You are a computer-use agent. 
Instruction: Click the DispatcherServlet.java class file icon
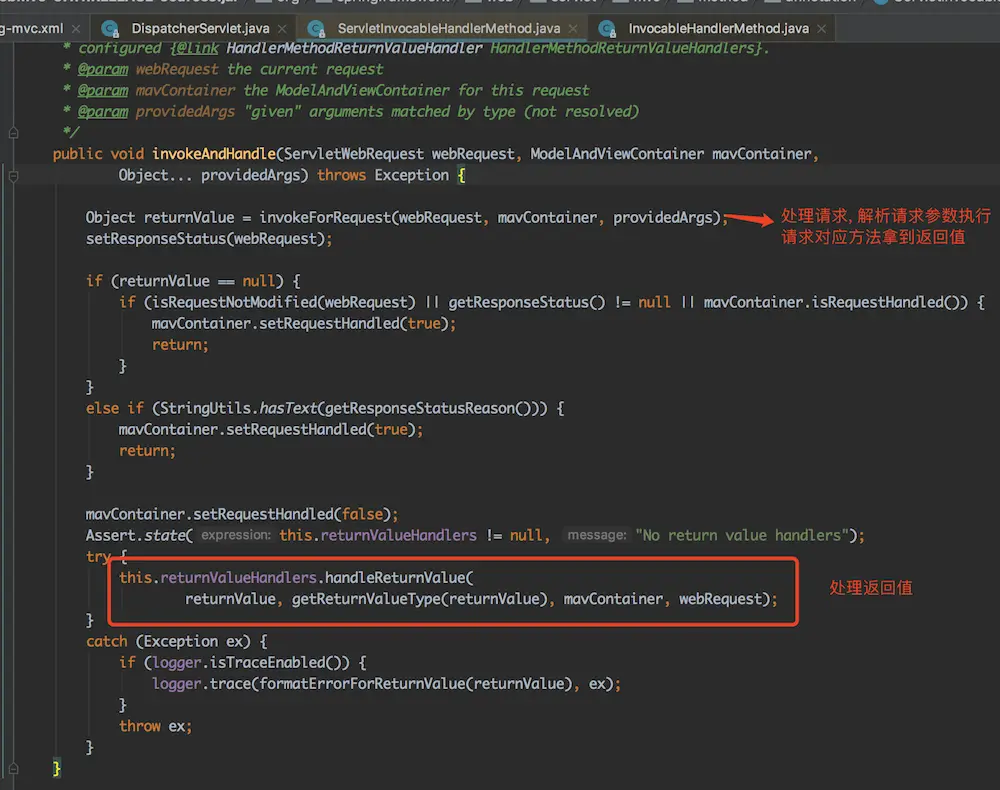[x=110, y=29]
